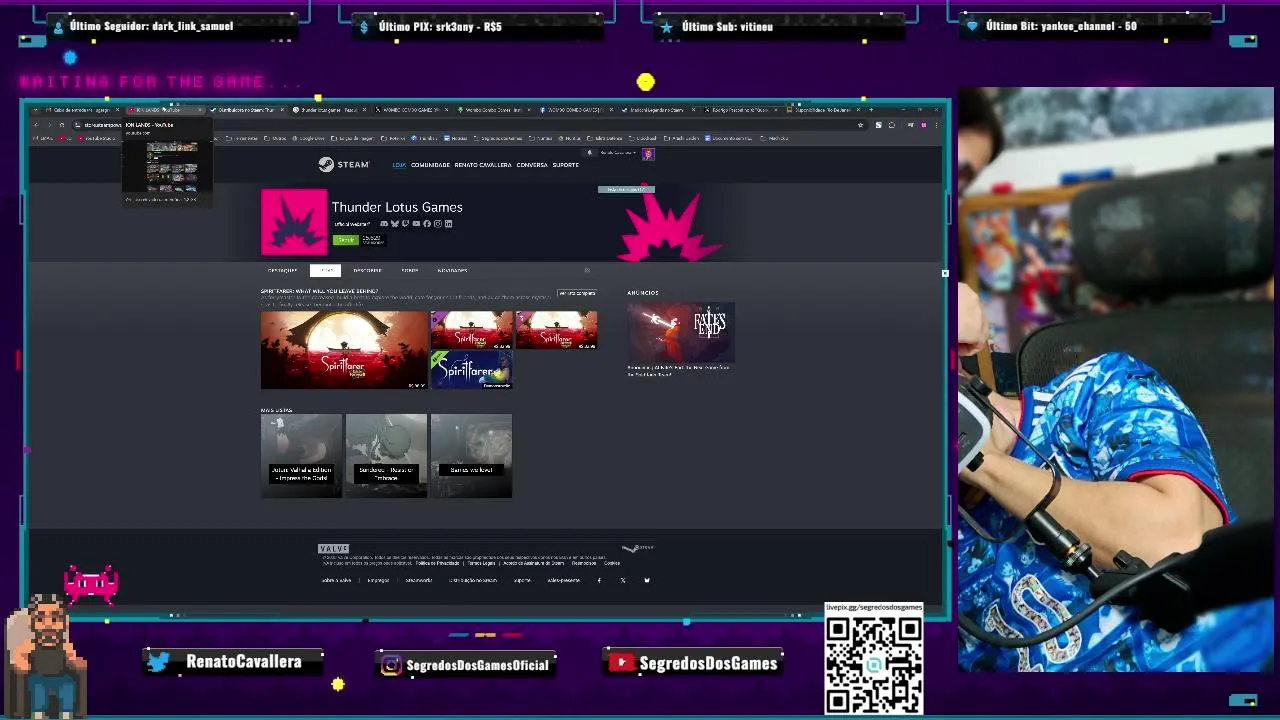Open the Thunder Lotus official website link
Image resolution: width=1280 pixels, height=720 pixels.
(351, 224)
